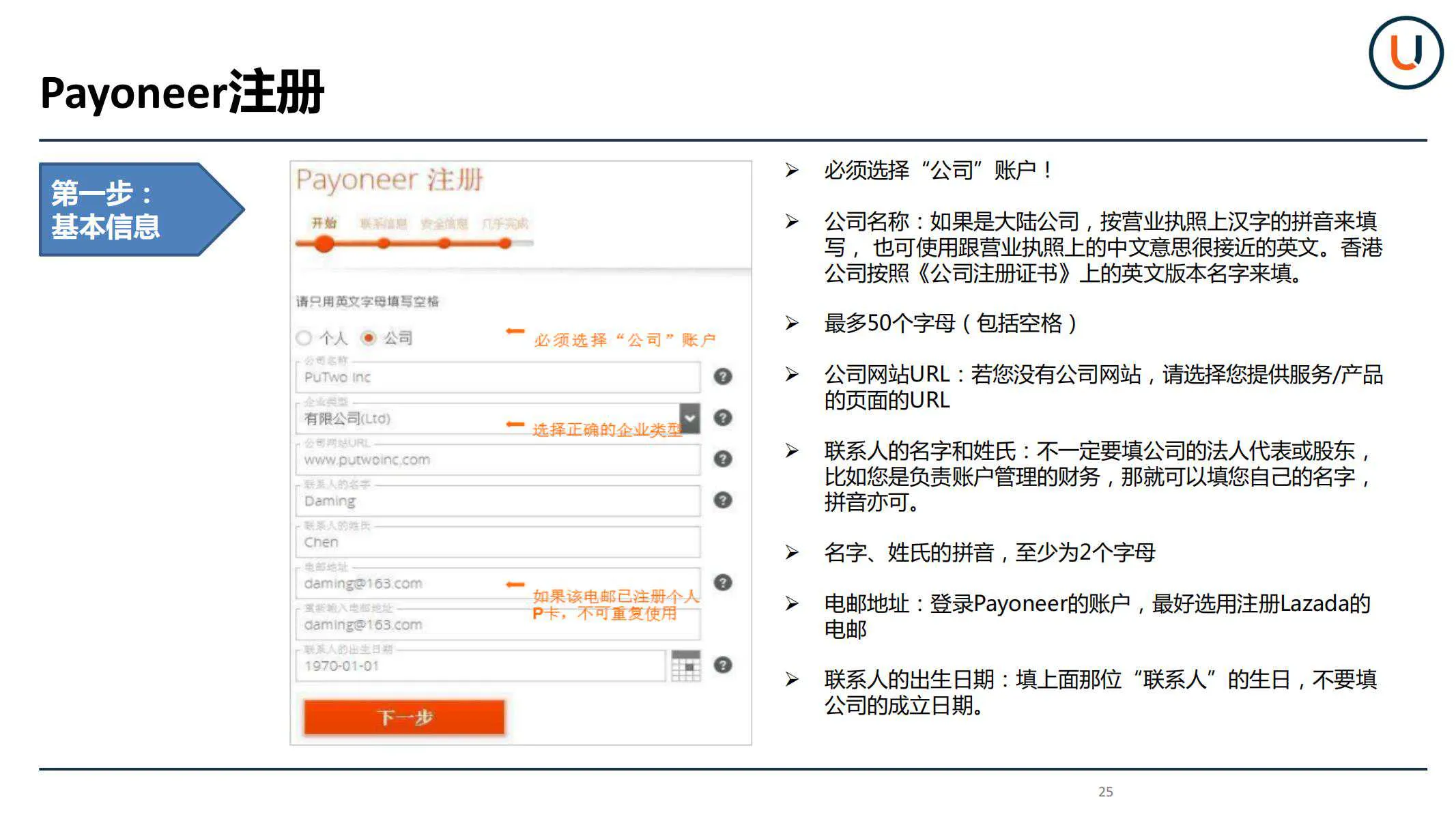Switch to the 安全信息 step
1456x819 pixels.
point(444,223)
